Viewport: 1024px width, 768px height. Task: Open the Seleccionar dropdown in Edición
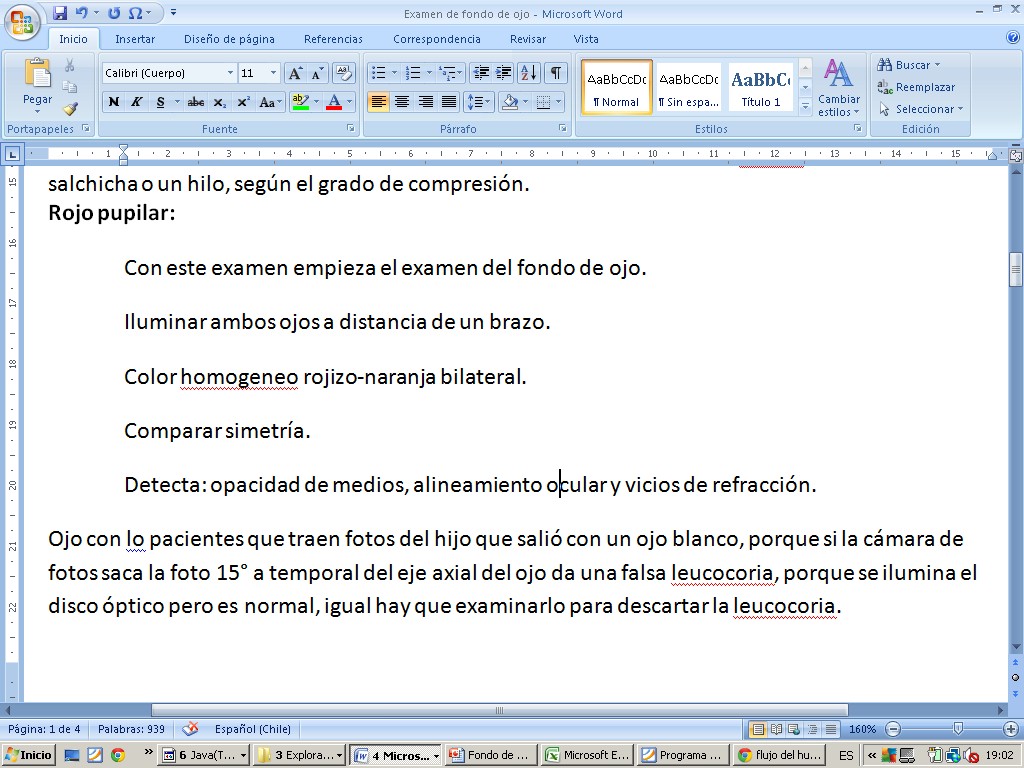[x=921, y=109]
